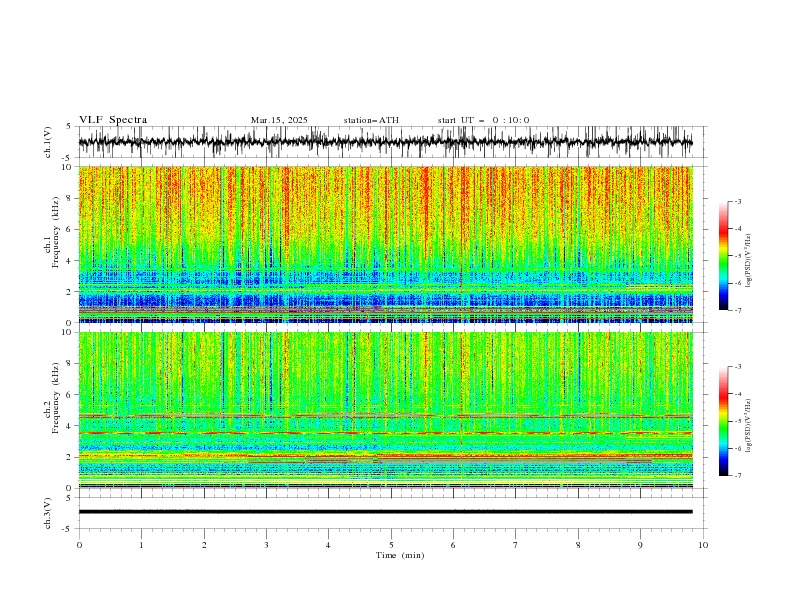Click the 'Time (min)' axis label
792x612 pixels.
click(400, 555)
